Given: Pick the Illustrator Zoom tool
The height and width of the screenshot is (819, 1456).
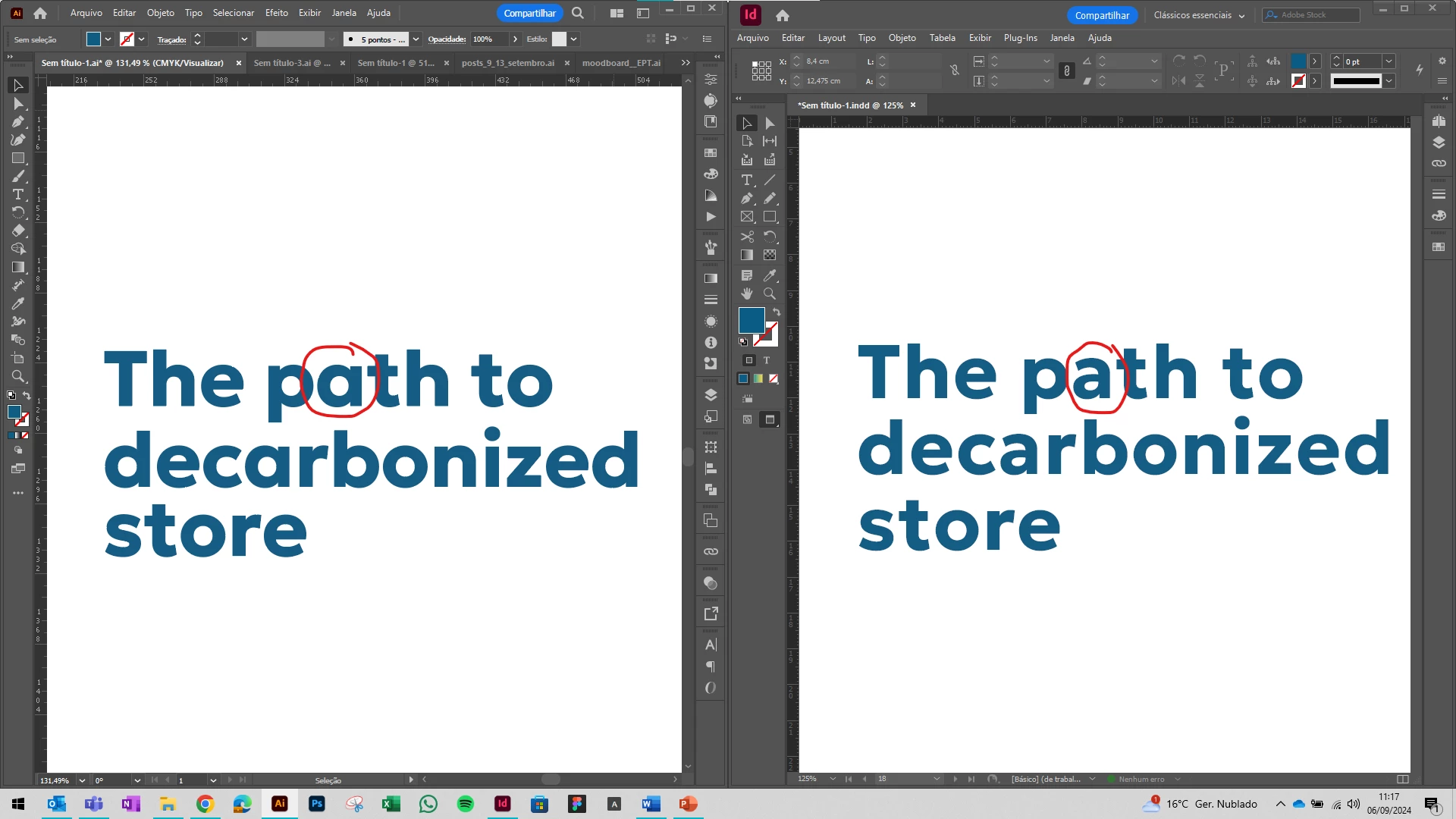Looking at the screenshot, I should coord(18,377).
